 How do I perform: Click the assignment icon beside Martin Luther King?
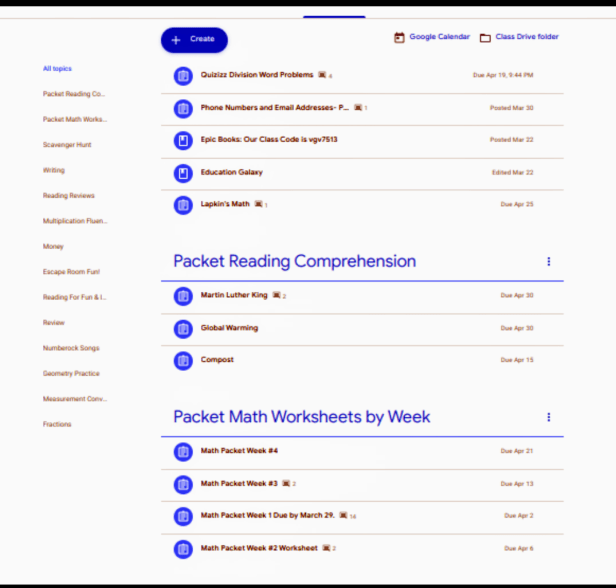point(183,296)
